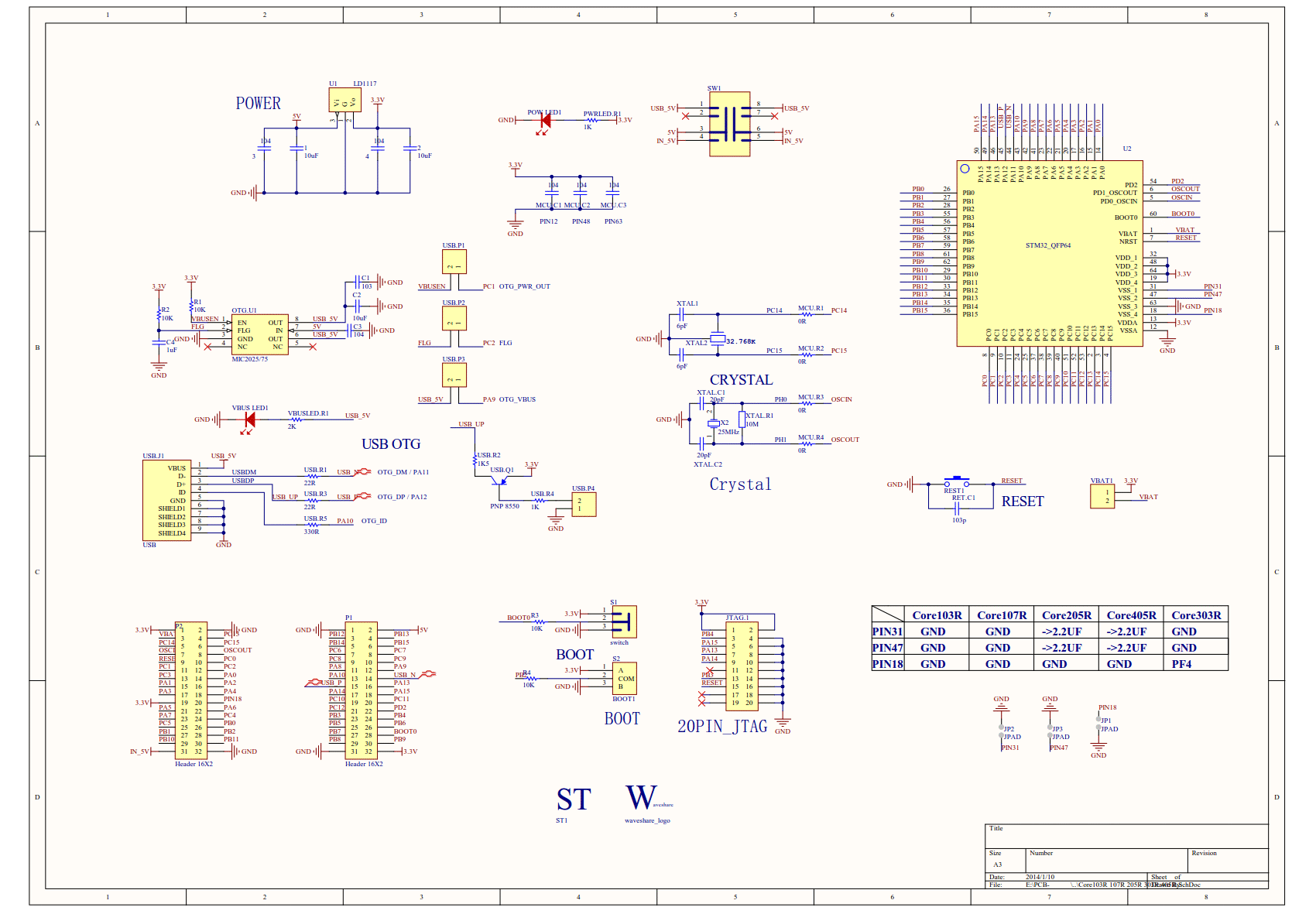This screenshot has width=1316, height=914.
Task: Select the P1 Header 16X2 block
Action: (x=361, y=690)
